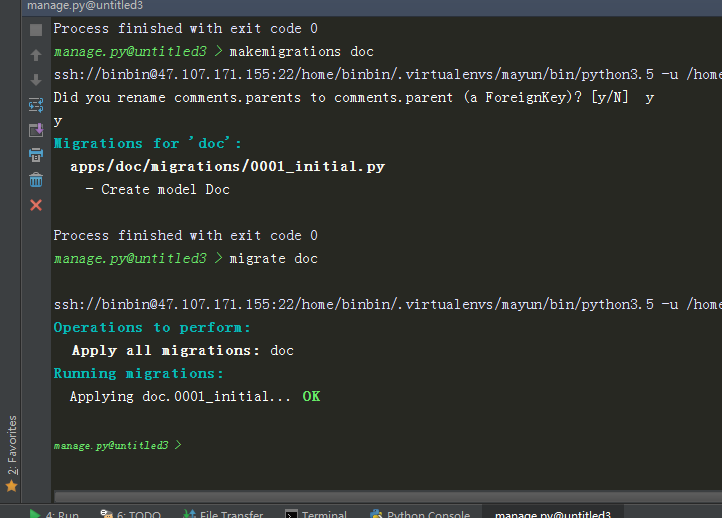Screen dimensions: 722x518
Task: Click the Favorites star icon
Action: (12, 486)
